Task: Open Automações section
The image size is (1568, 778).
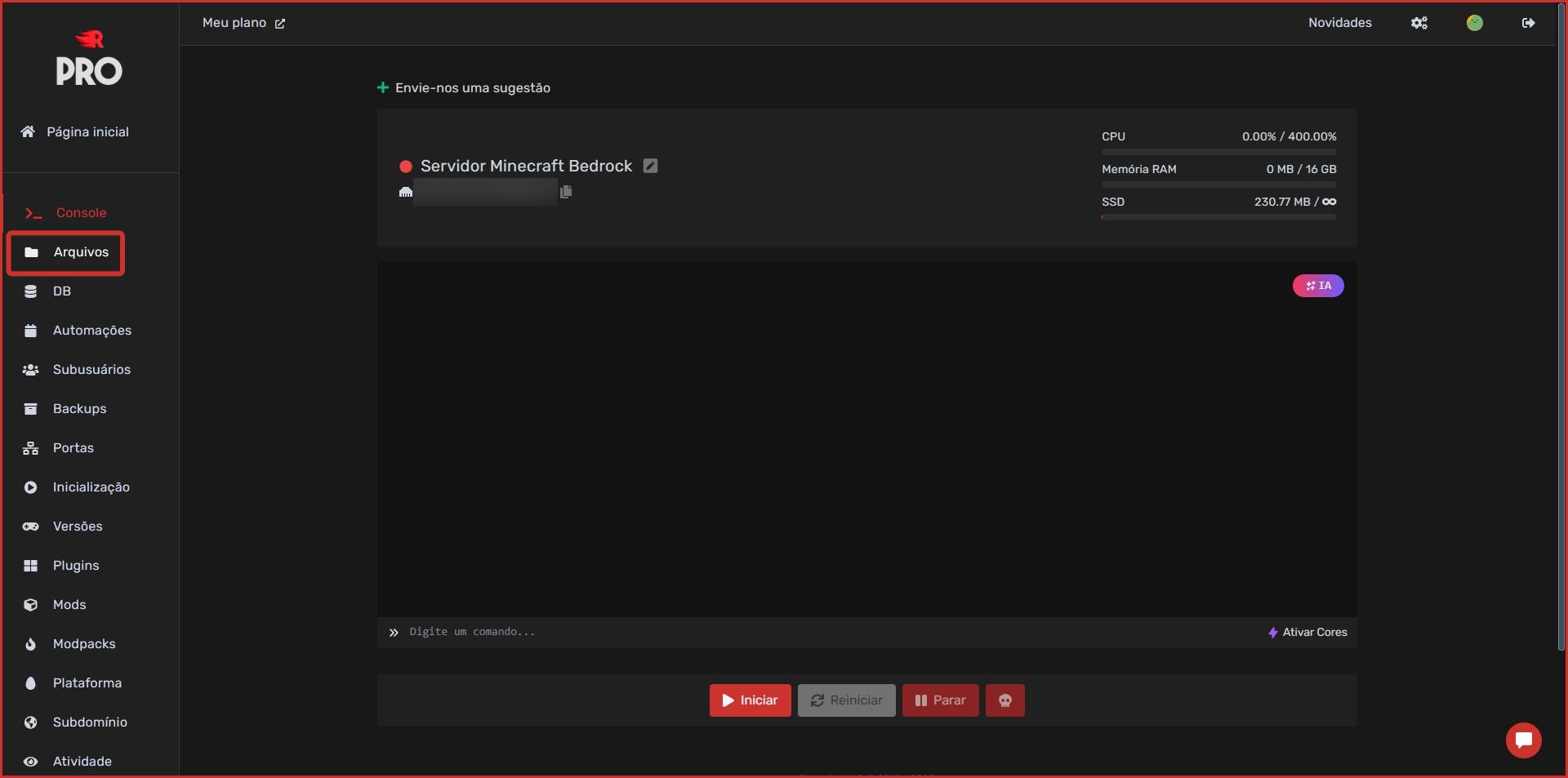Action: pos(78,331)
